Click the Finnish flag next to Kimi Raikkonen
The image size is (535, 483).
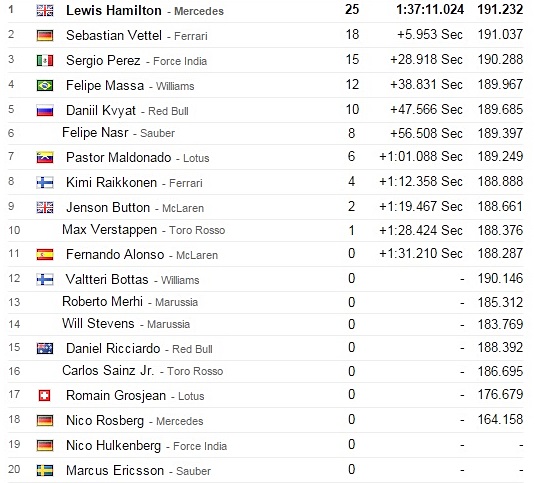pyautogui.click(x=45, y=182)
